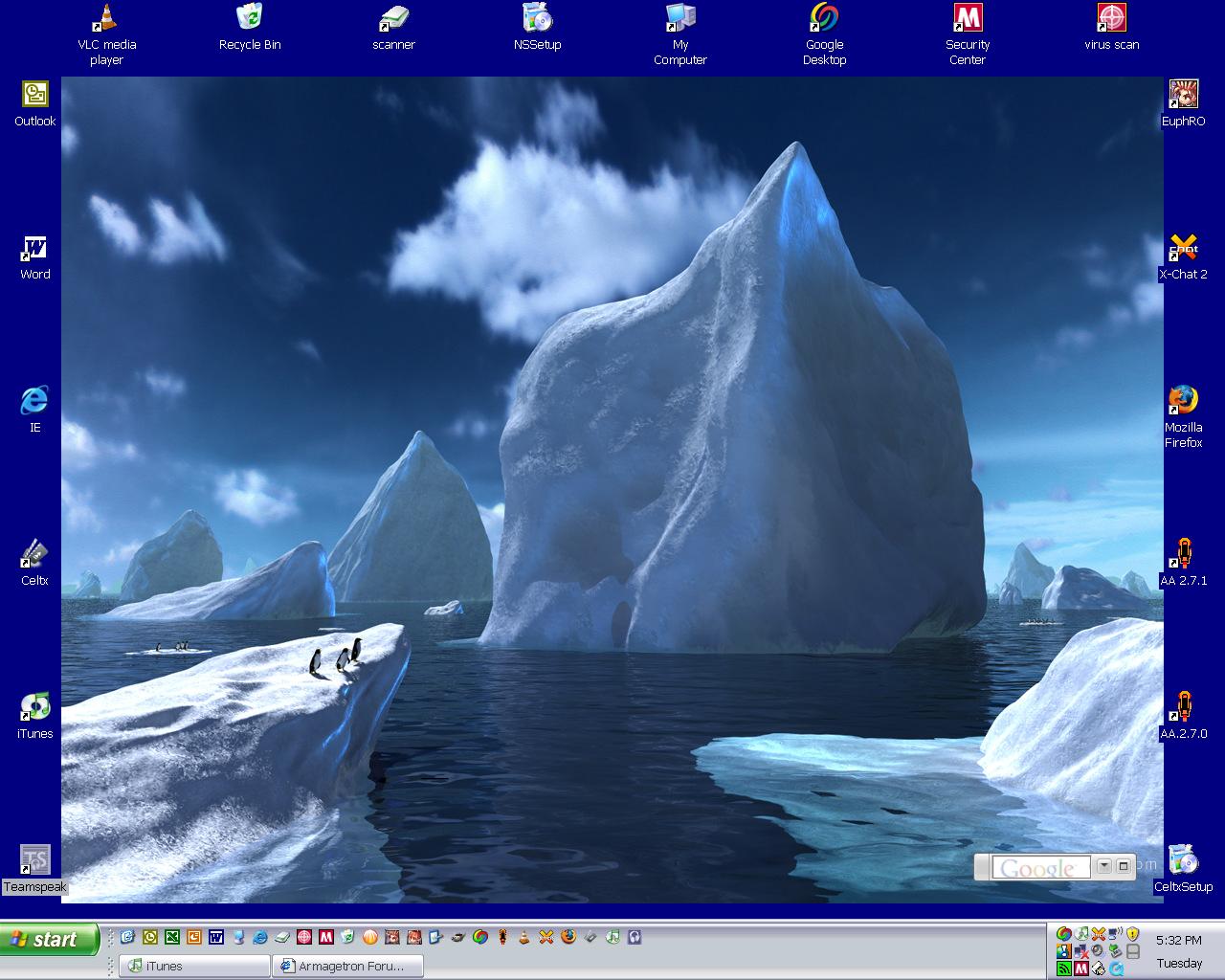Open the Recycle Bin on the desktop
Image resolution: width=1225 pixels, height=980 pixels.
click(x=249, y=19)
